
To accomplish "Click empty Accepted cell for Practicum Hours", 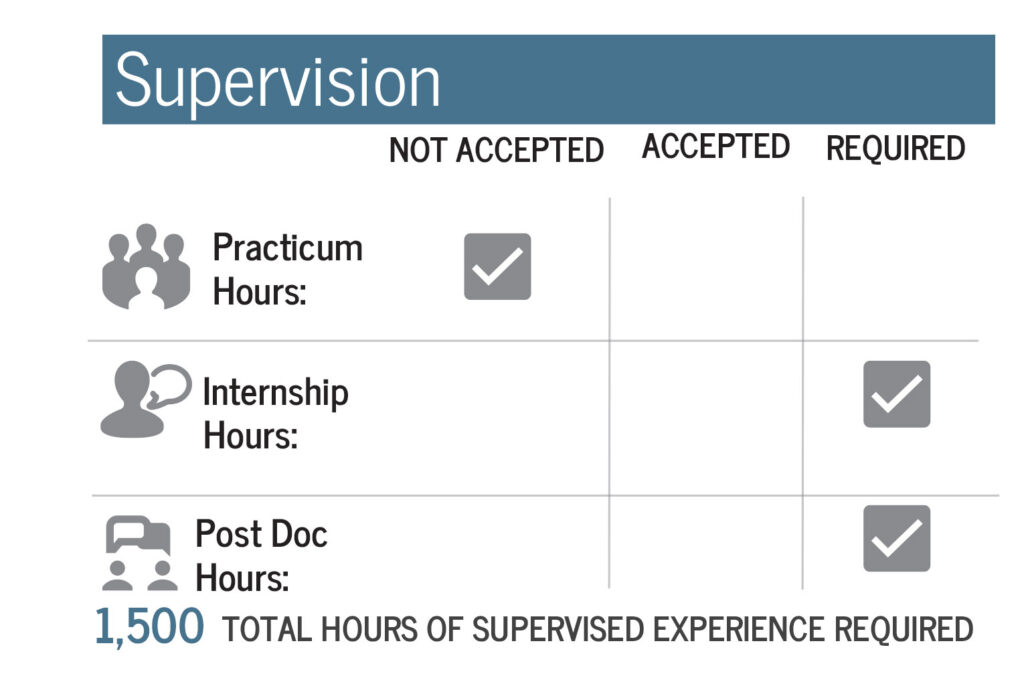I will pyautogui.click(x=706, y=269).
